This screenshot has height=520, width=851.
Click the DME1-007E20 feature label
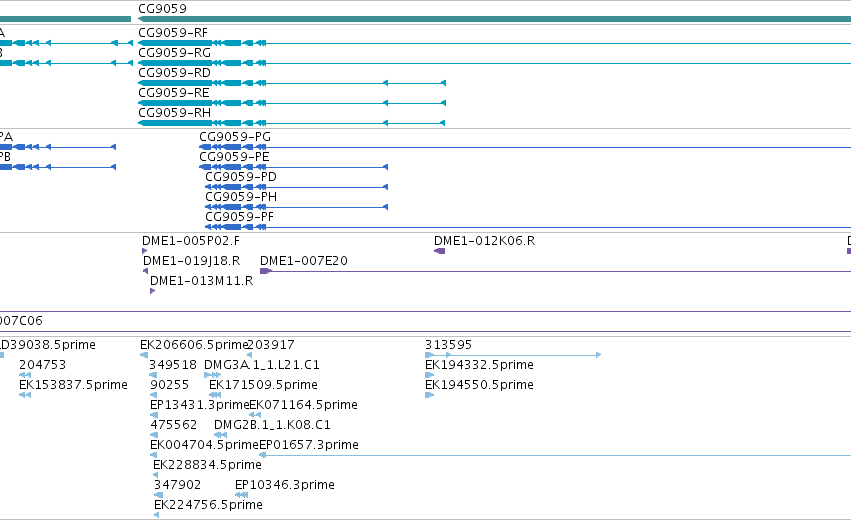pyautogui.click(x=304, y=261)
